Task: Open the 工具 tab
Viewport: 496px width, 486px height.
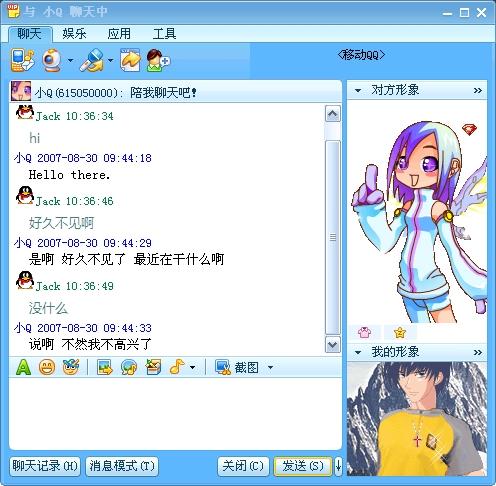Action: click(164, 34)
